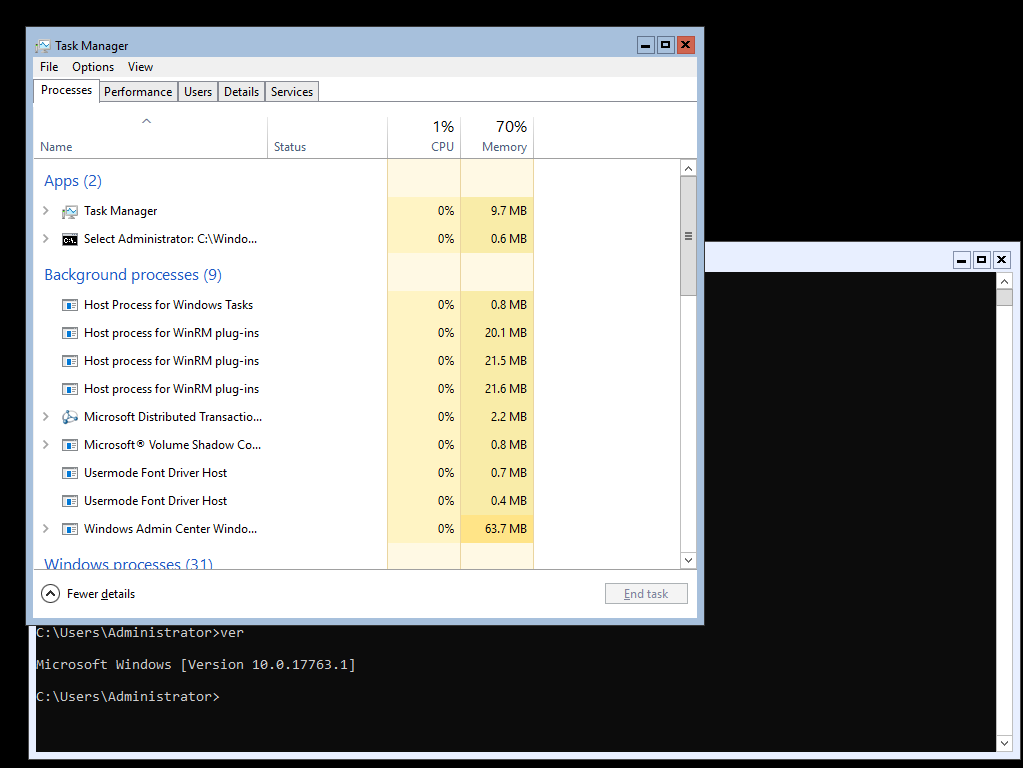Click the Microsoft Volume Shadow Copy icon

(69, 445)
